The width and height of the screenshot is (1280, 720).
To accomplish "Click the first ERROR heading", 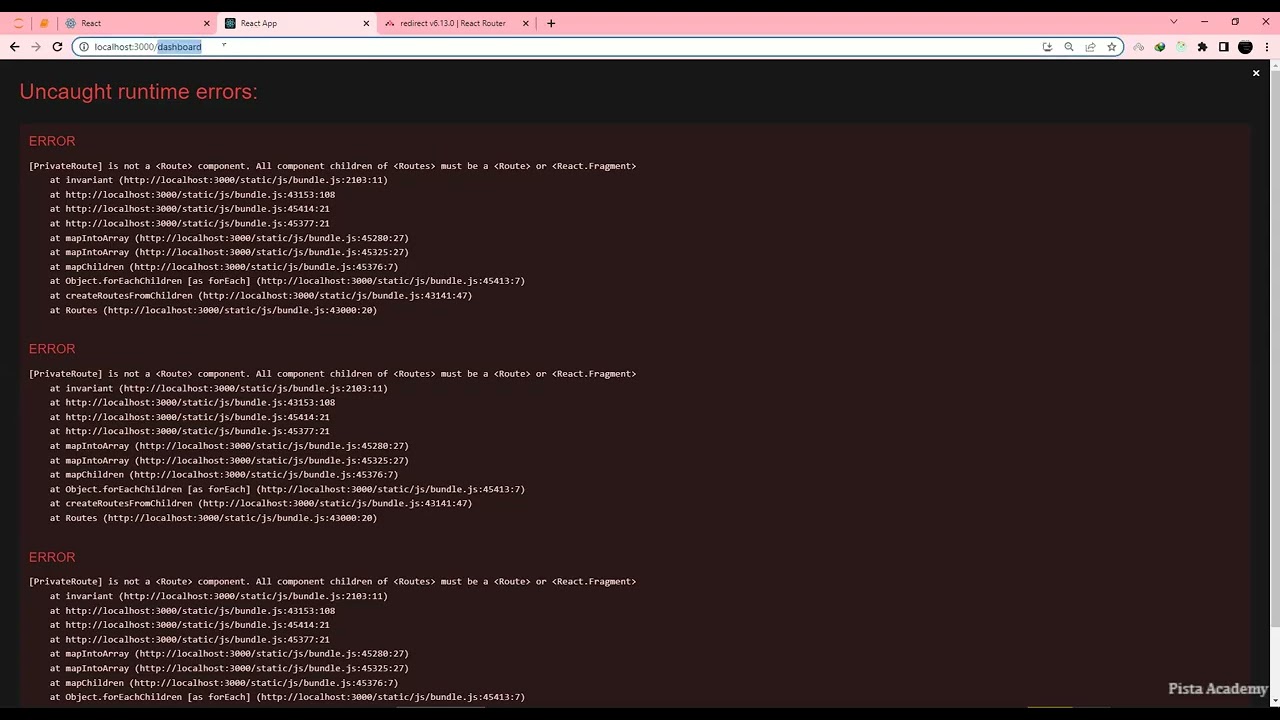I will click(52, 141).
